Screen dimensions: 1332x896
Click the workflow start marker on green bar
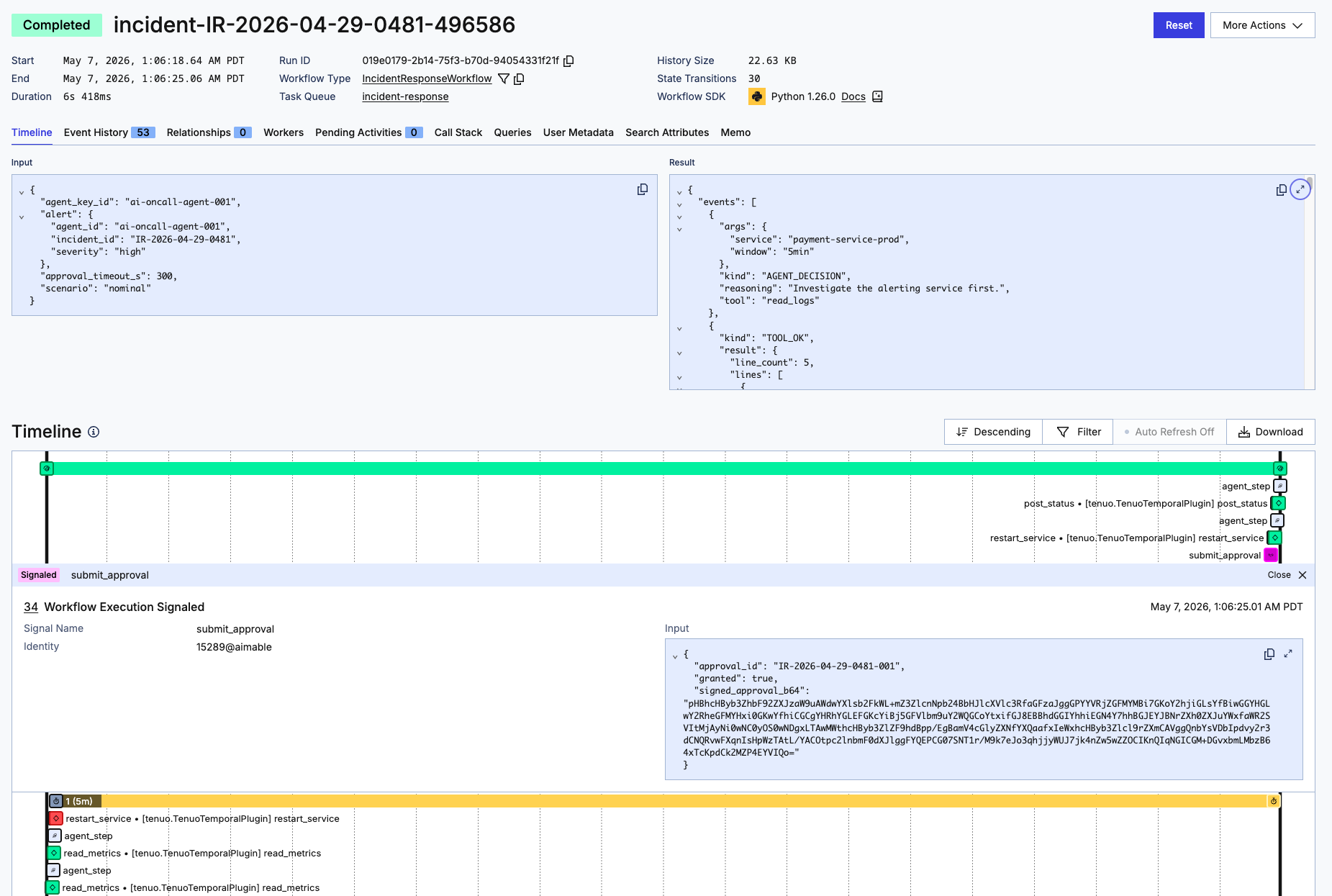click(x=47, y=469)
